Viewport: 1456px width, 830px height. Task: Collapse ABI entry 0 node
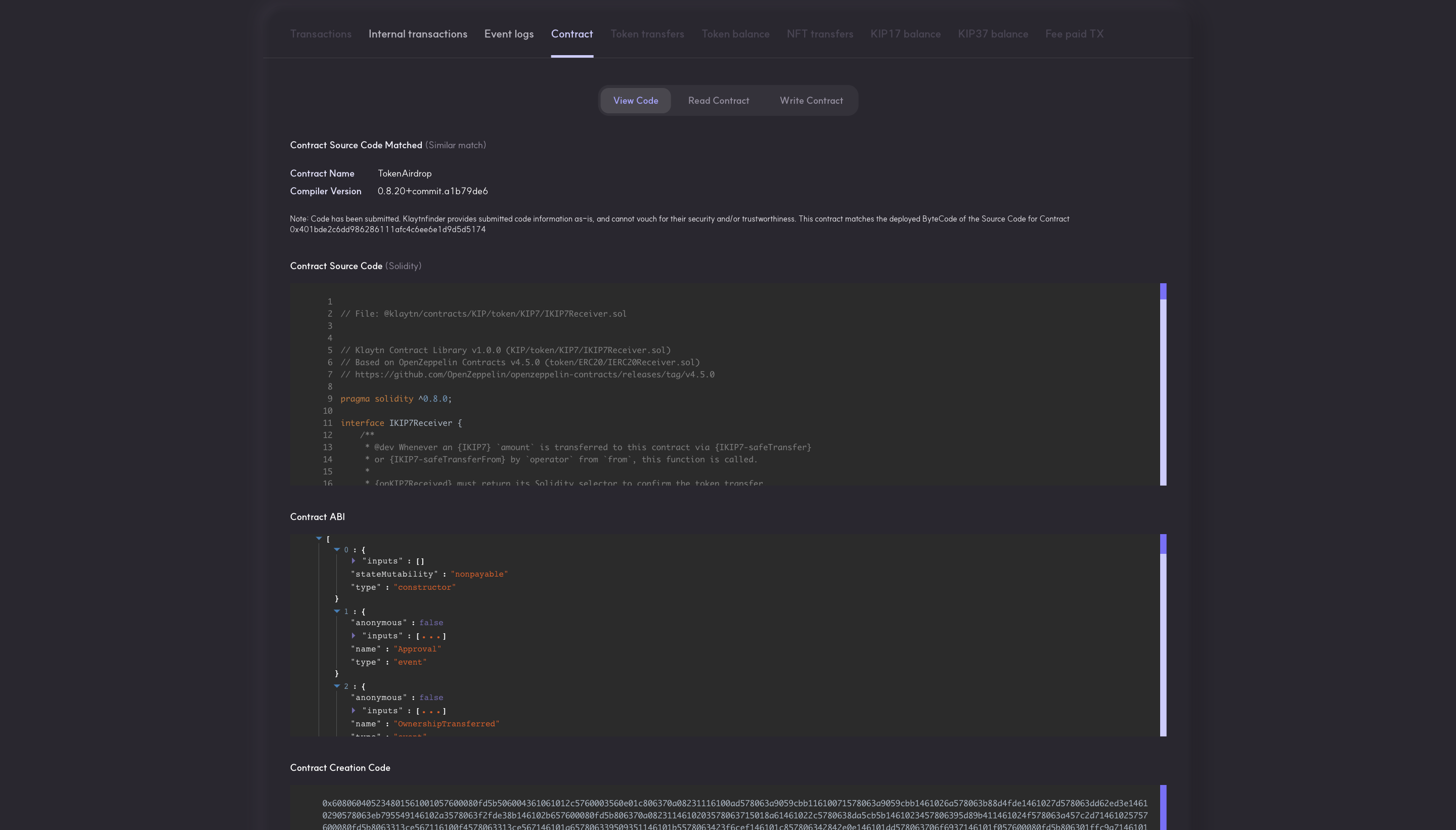337,549
